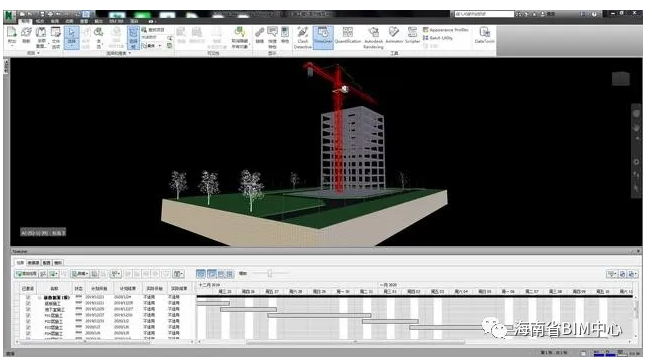Open the DataTools icon
This screenshot has width=650, height=362.
pos(484,36)
